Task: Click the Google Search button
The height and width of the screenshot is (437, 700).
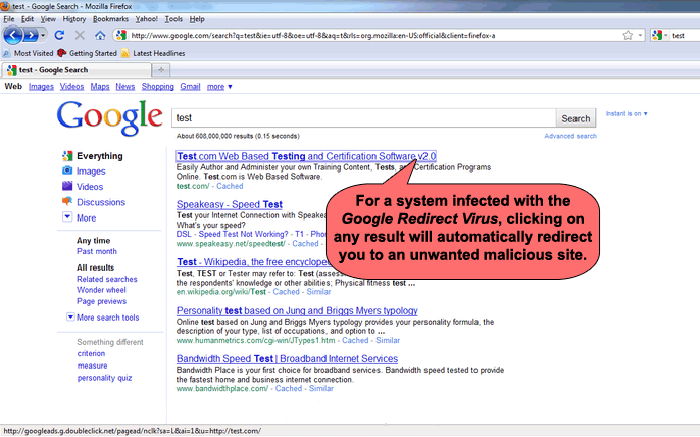Action: (575, 118)
